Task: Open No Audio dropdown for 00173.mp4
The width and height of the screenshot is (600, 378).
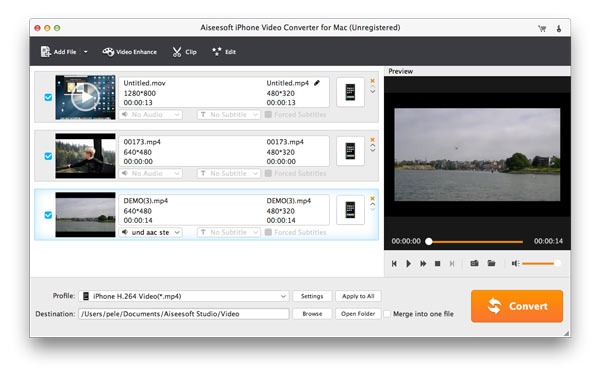Action: point(150,173)
